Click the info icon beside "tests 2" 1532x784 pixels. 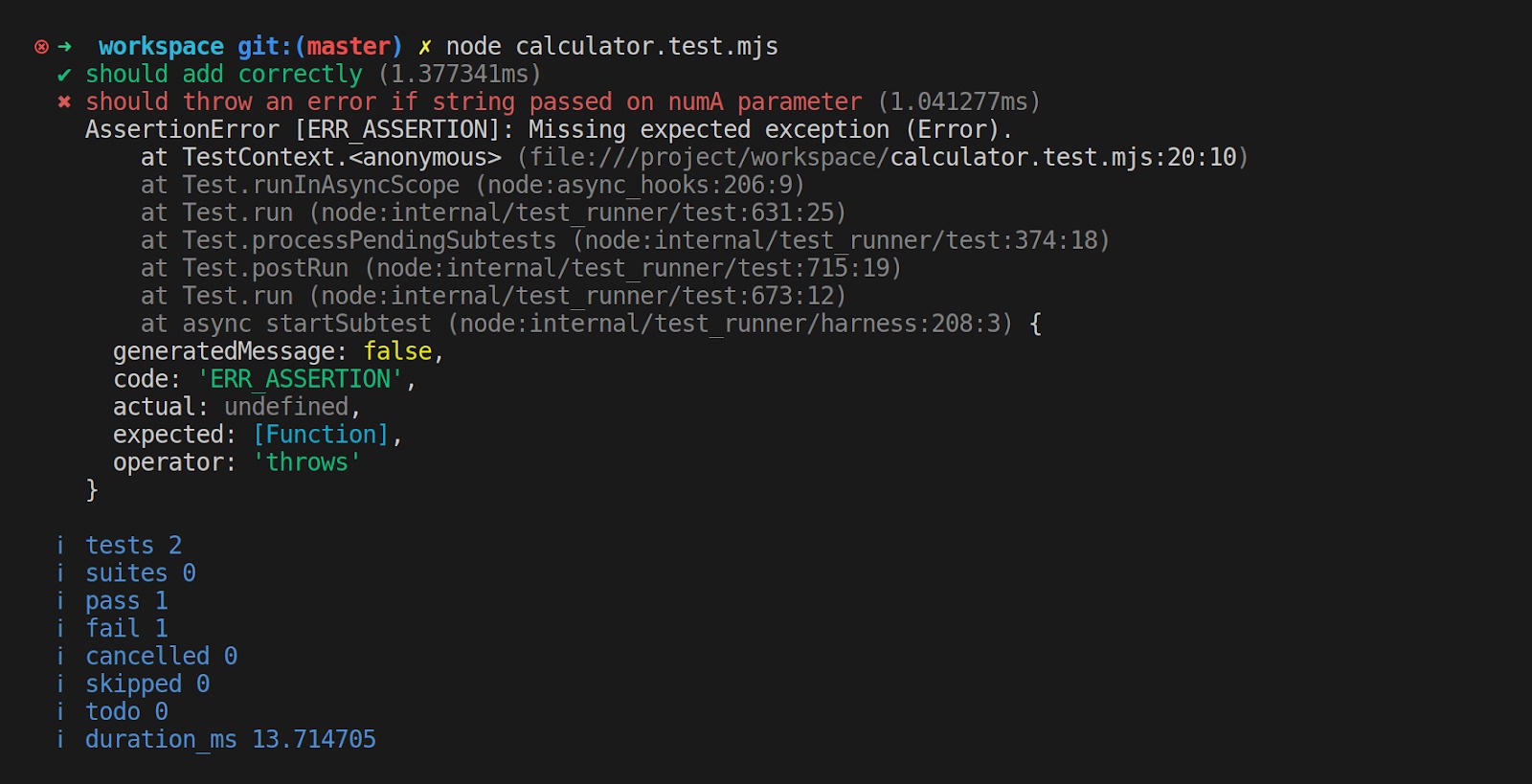pos(60,546)
